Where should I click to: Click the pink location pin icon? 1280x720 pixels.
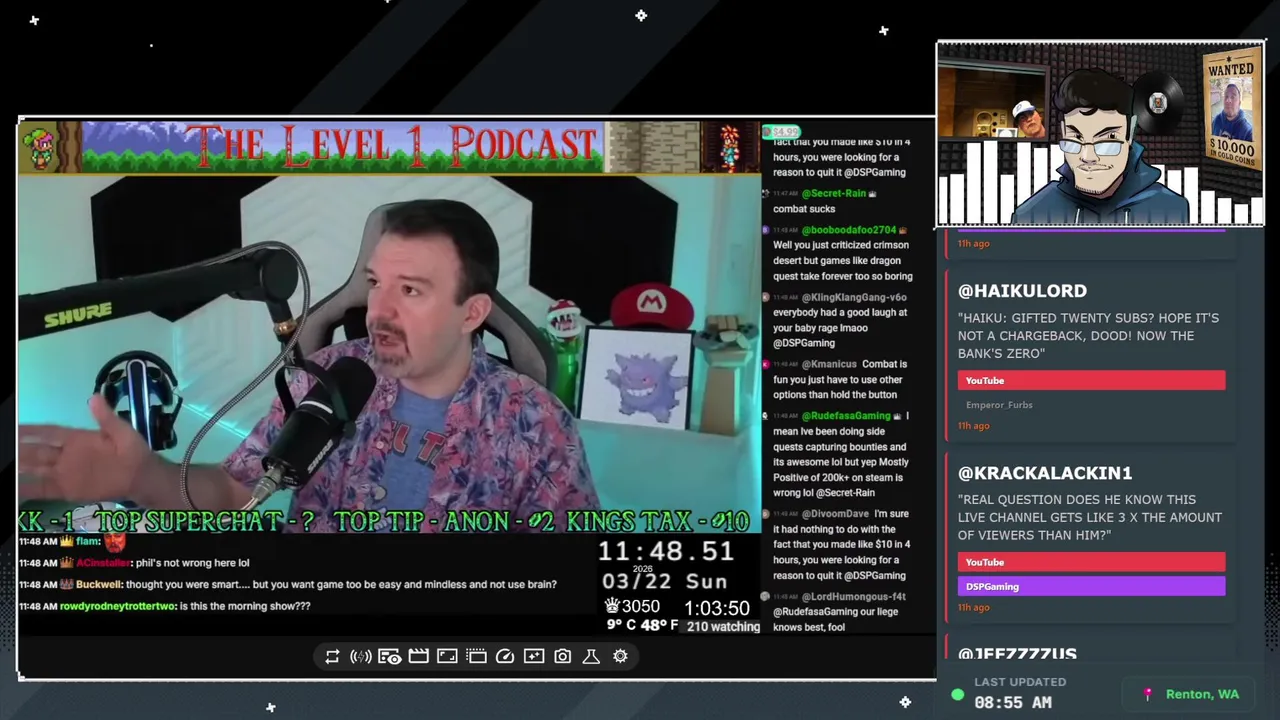tap(1148, 694)
